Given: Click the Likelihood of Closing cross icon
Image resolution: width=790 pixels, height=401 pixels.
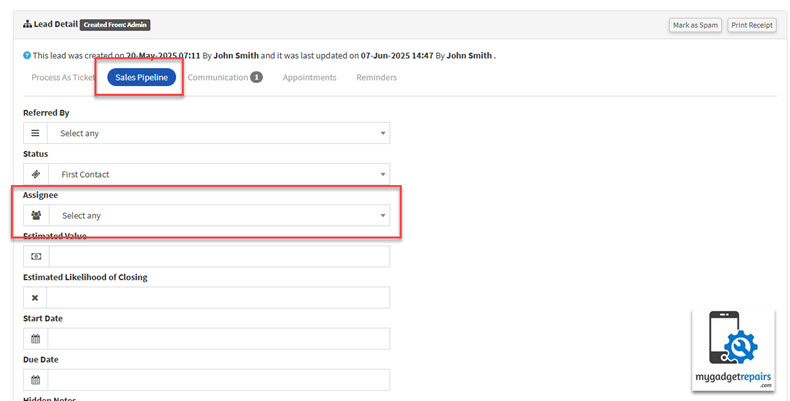Looking at the screenshot, I should pos(35,298).
